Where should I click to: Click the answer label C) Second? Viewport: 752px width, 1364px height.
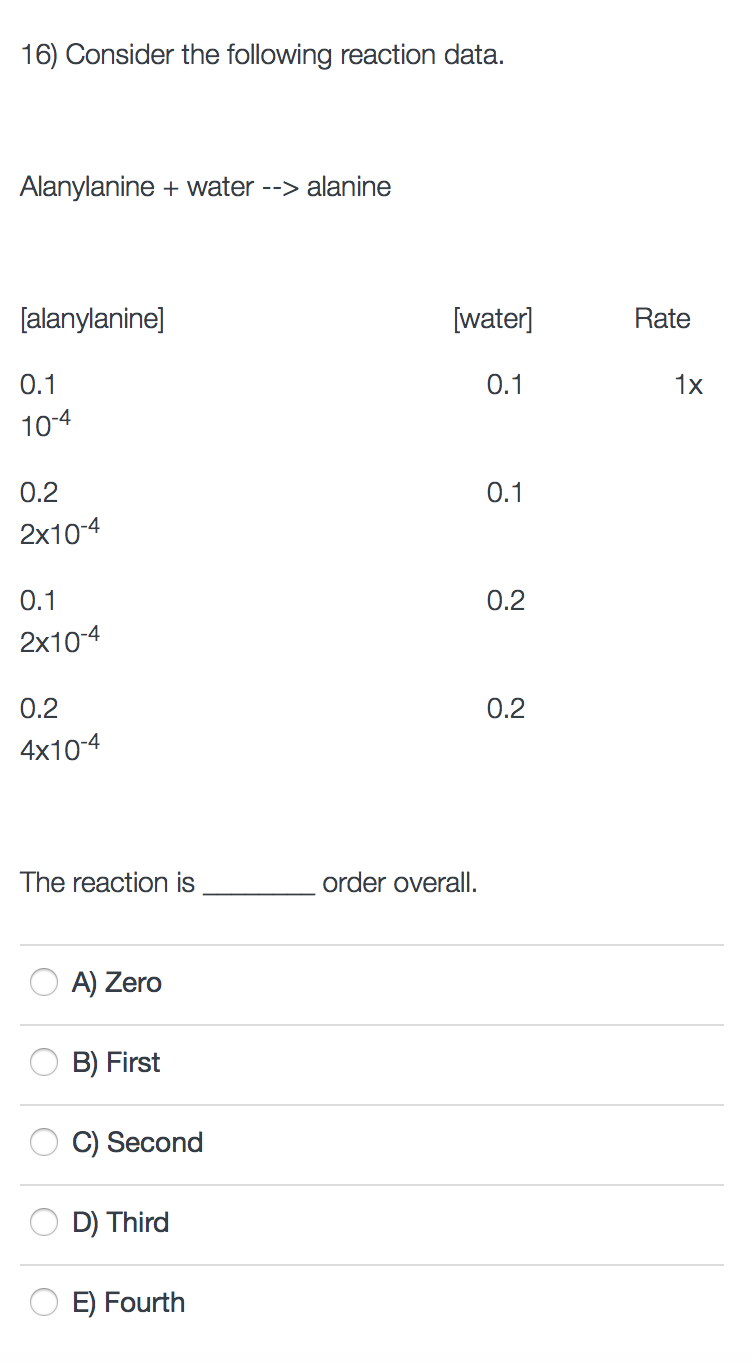(x=138, y=1142)
